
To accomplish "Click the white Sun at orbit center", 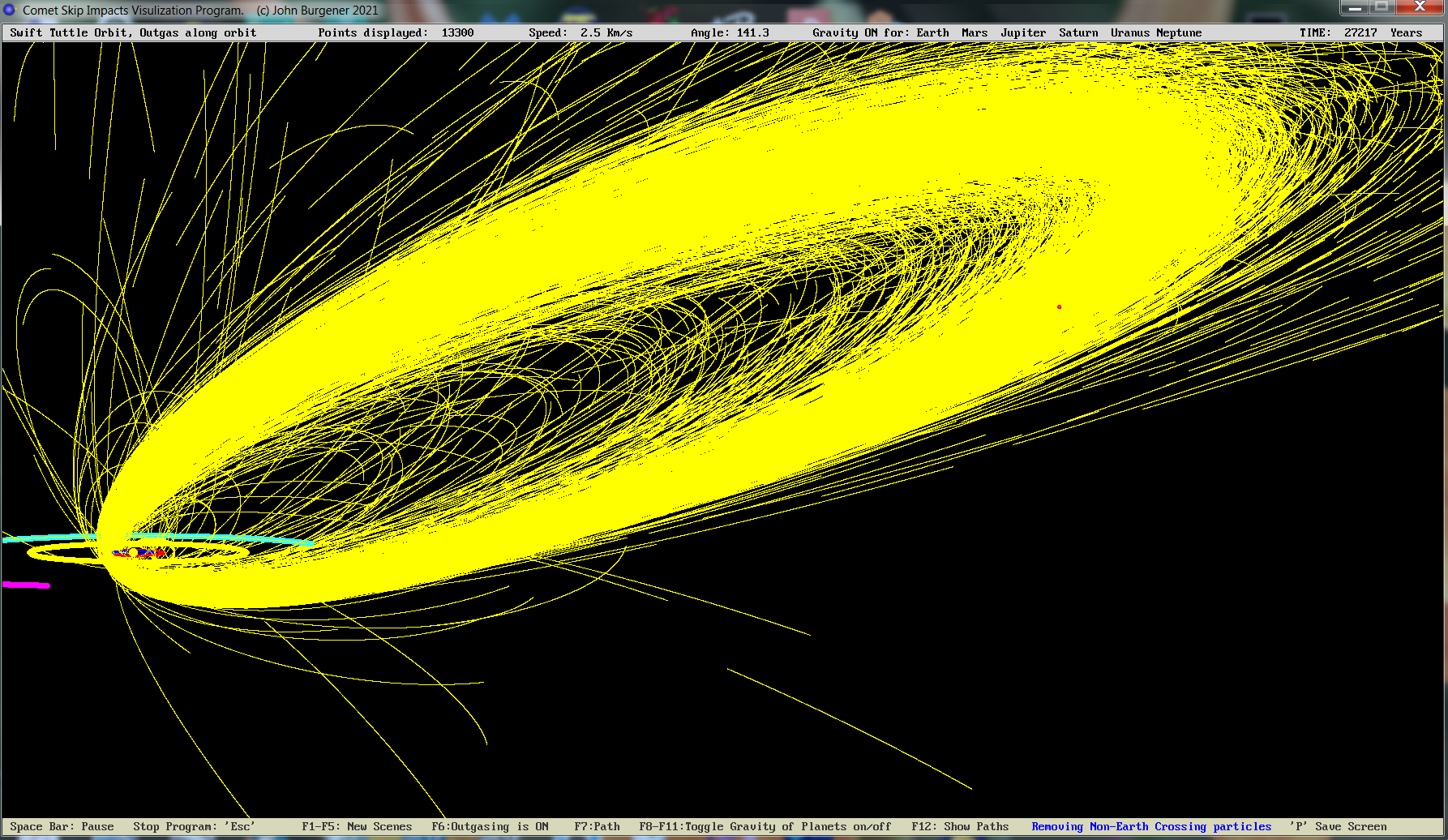I will 134,552.
